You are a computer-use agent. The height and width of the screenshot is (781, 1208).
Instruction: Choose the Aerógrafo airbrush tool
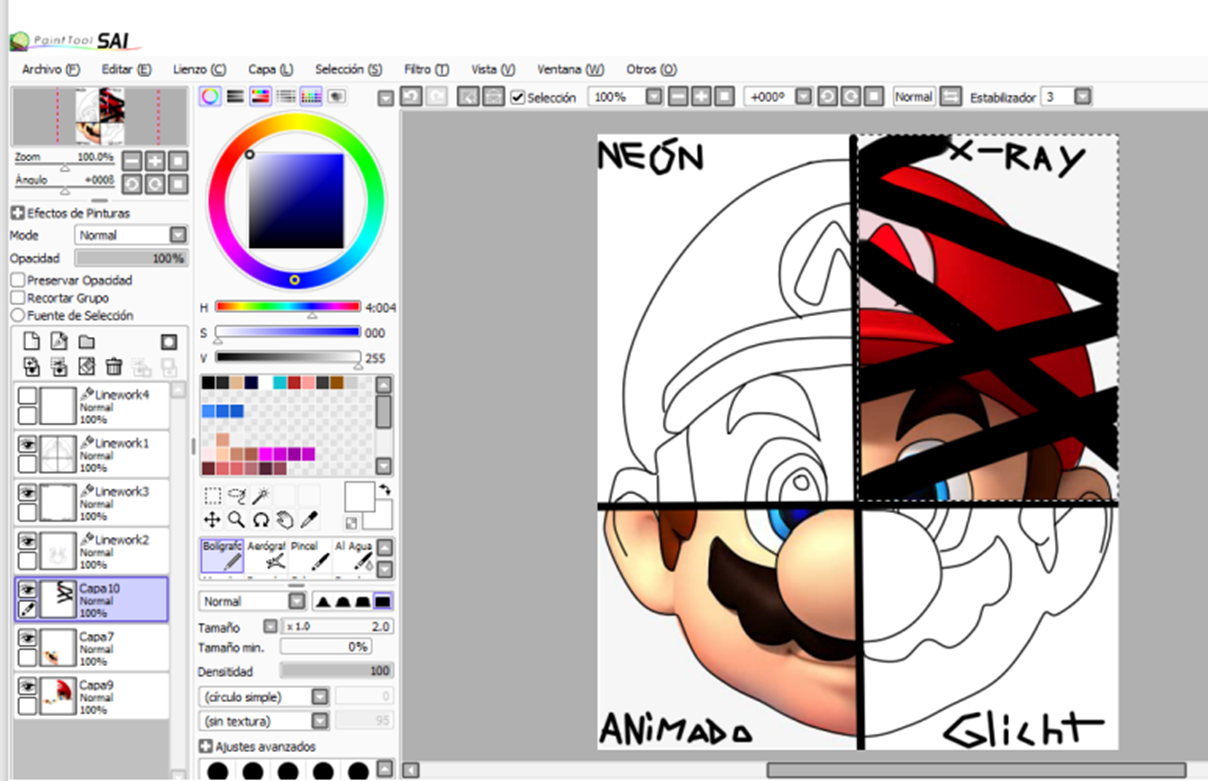(266, 556)
